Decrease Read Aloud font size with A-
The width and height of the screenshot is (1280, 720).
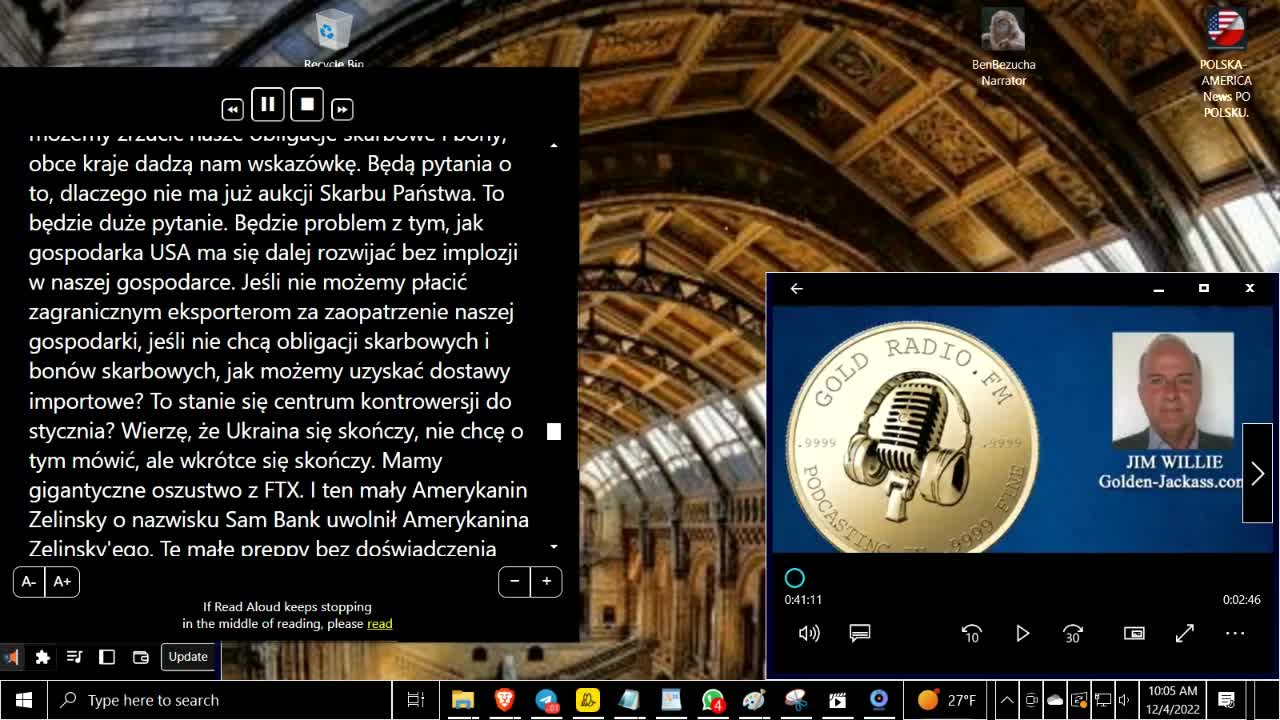(29, 581)
